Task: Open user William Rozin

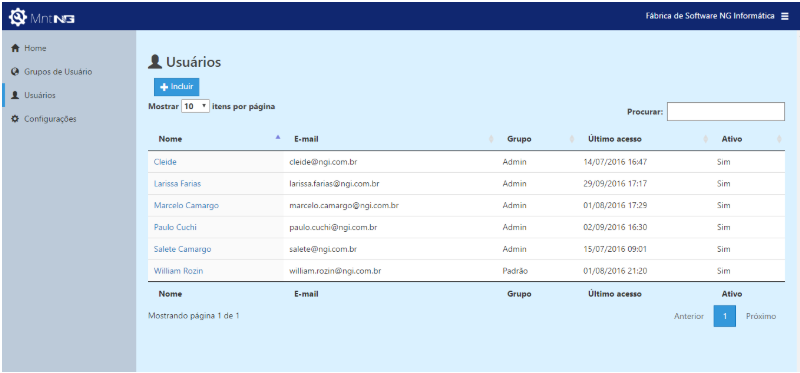Action: click(178, 271)
